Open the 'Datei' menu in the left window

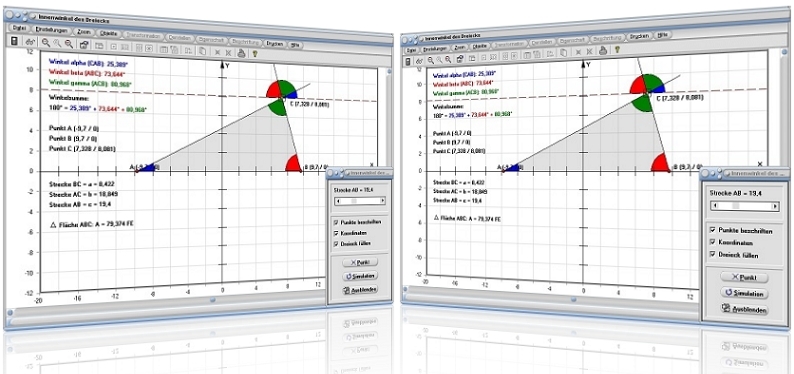(x=19, y=28)
